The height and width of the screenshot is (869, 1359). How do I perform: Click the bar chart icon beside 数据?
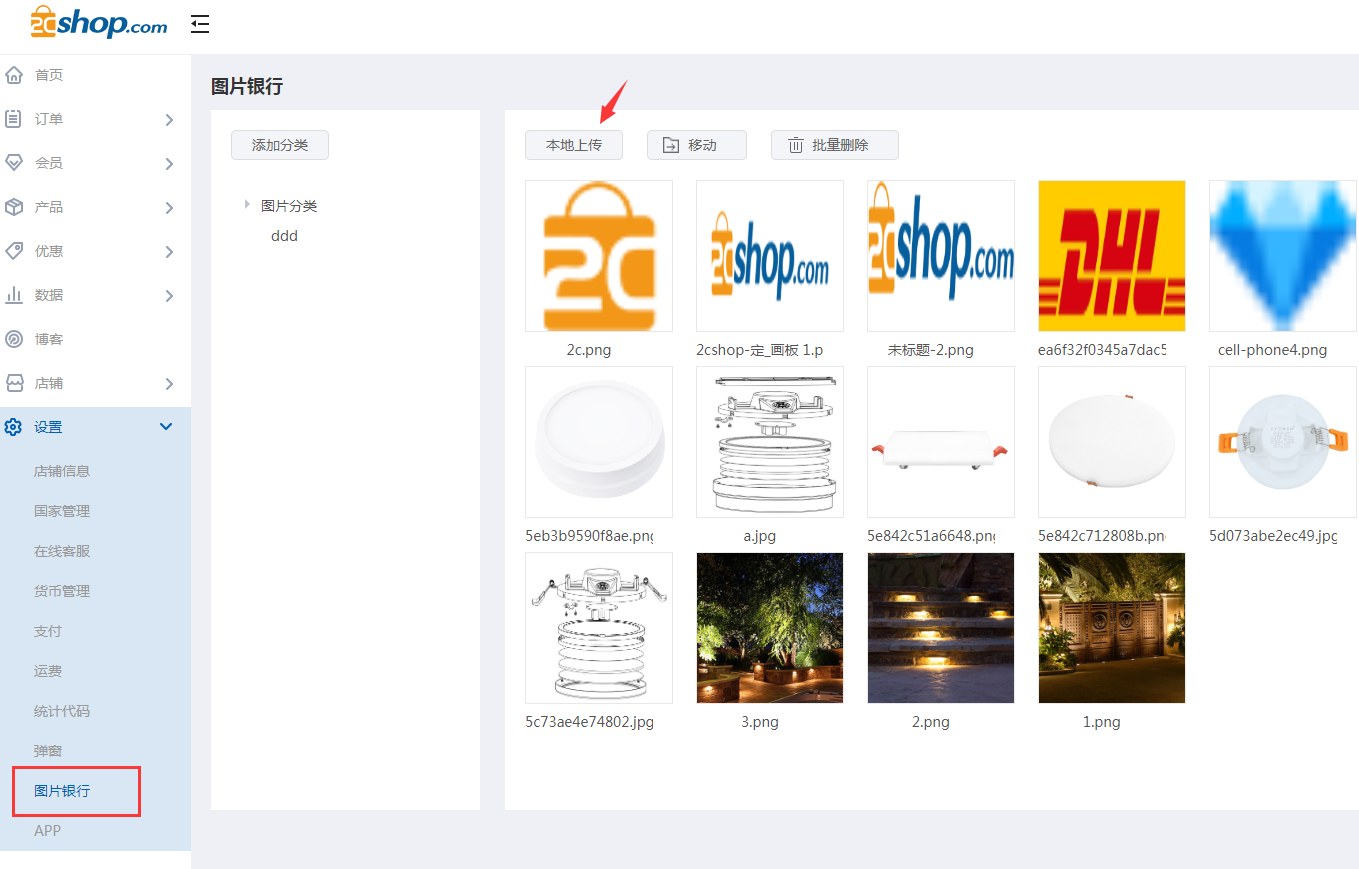[14, 295]
